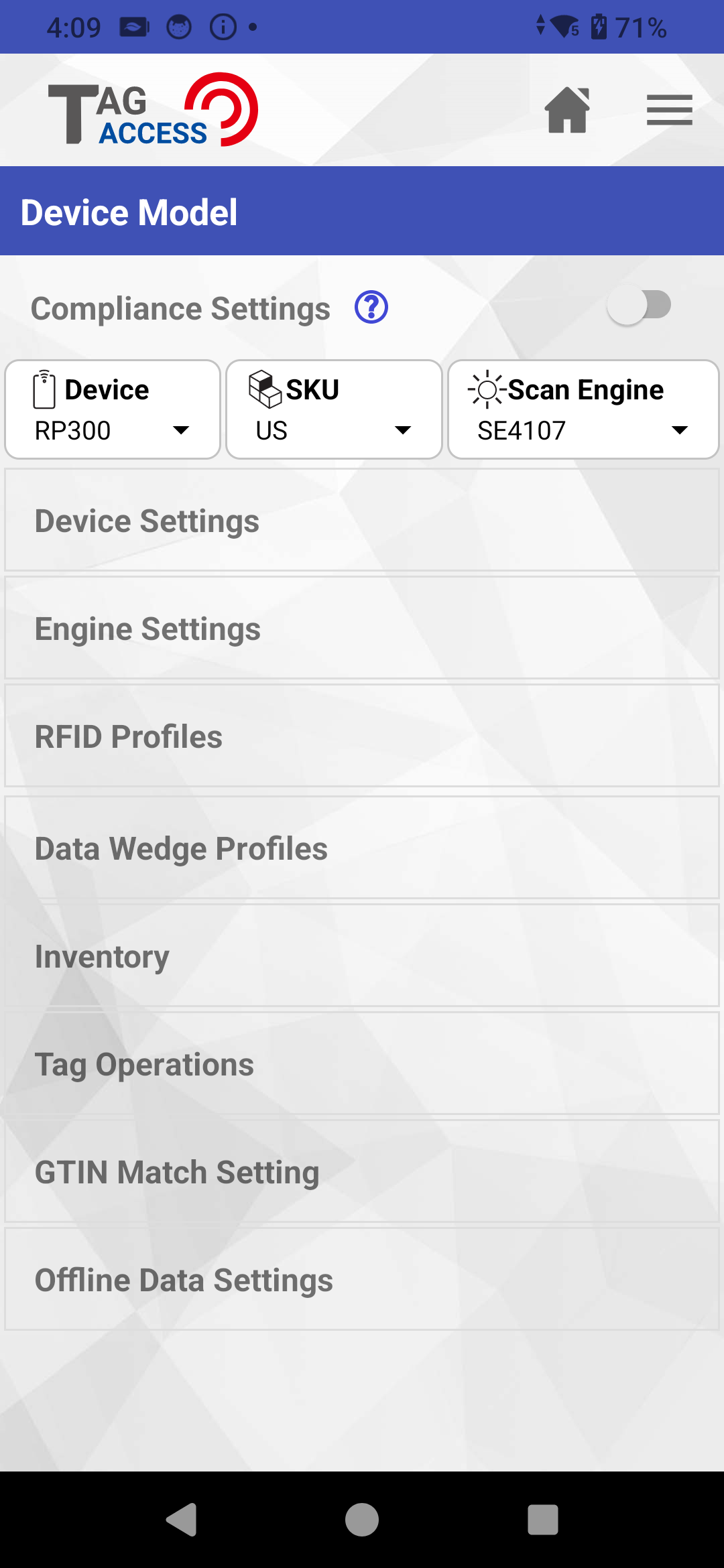Open the hamburger menu

coord(669,111)
